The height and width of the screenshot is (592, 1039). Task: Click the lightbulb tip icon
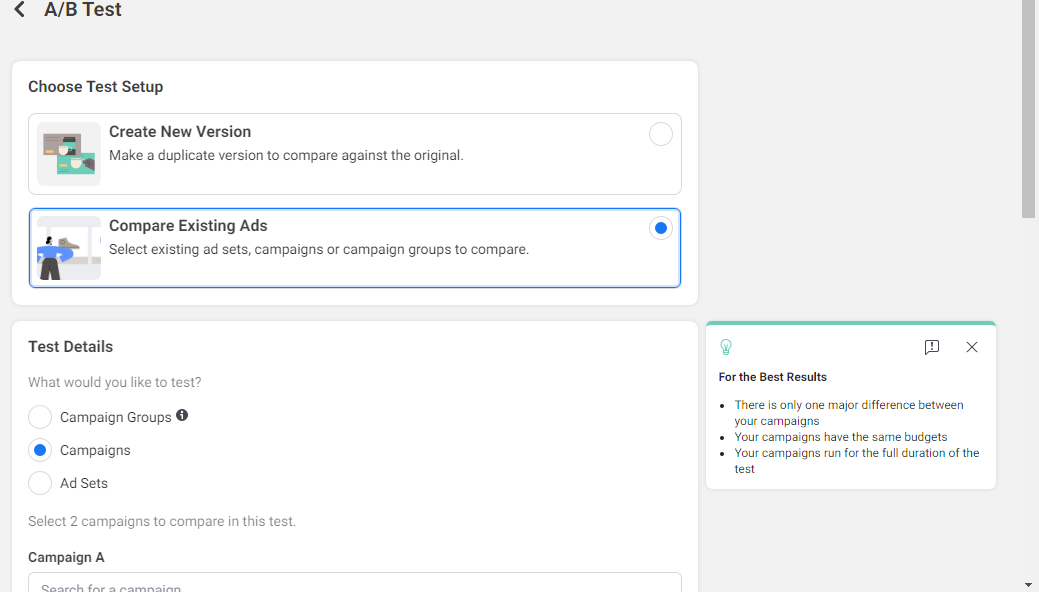[726, 347]
